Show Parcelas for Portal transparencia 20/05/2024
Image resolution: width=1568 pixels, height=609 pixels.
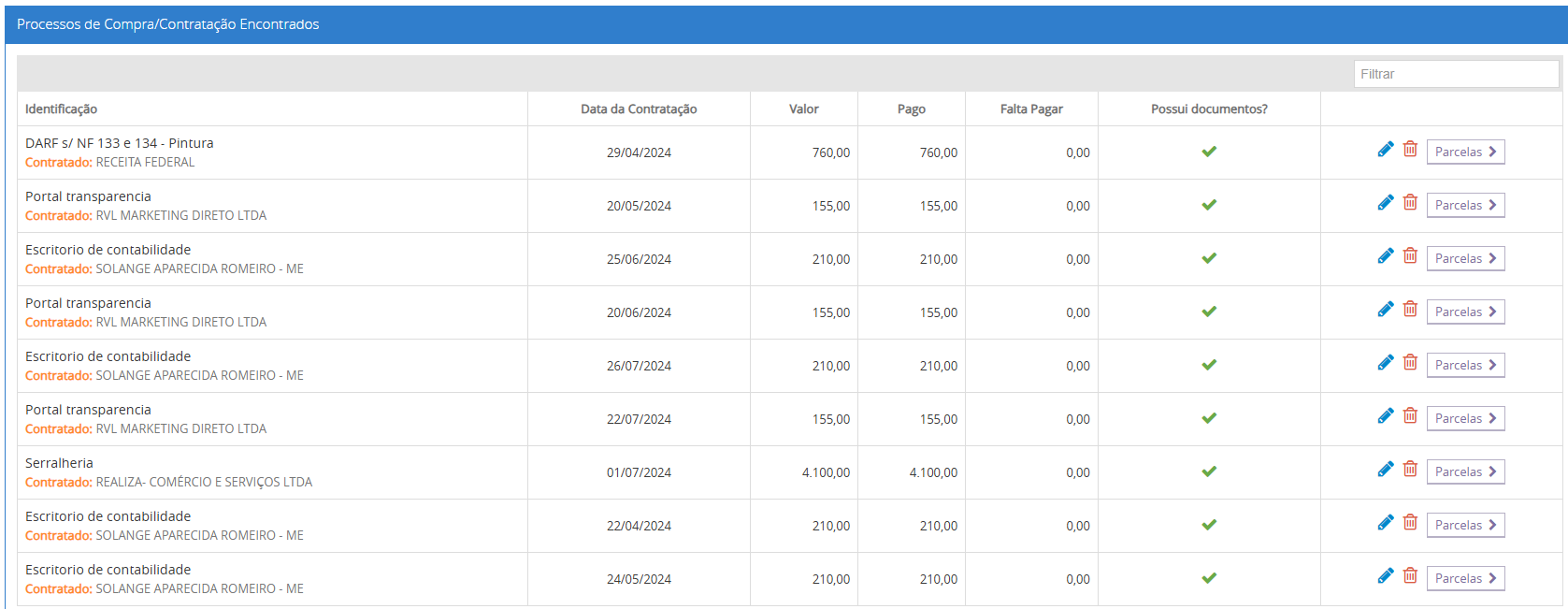point(1465,205)
